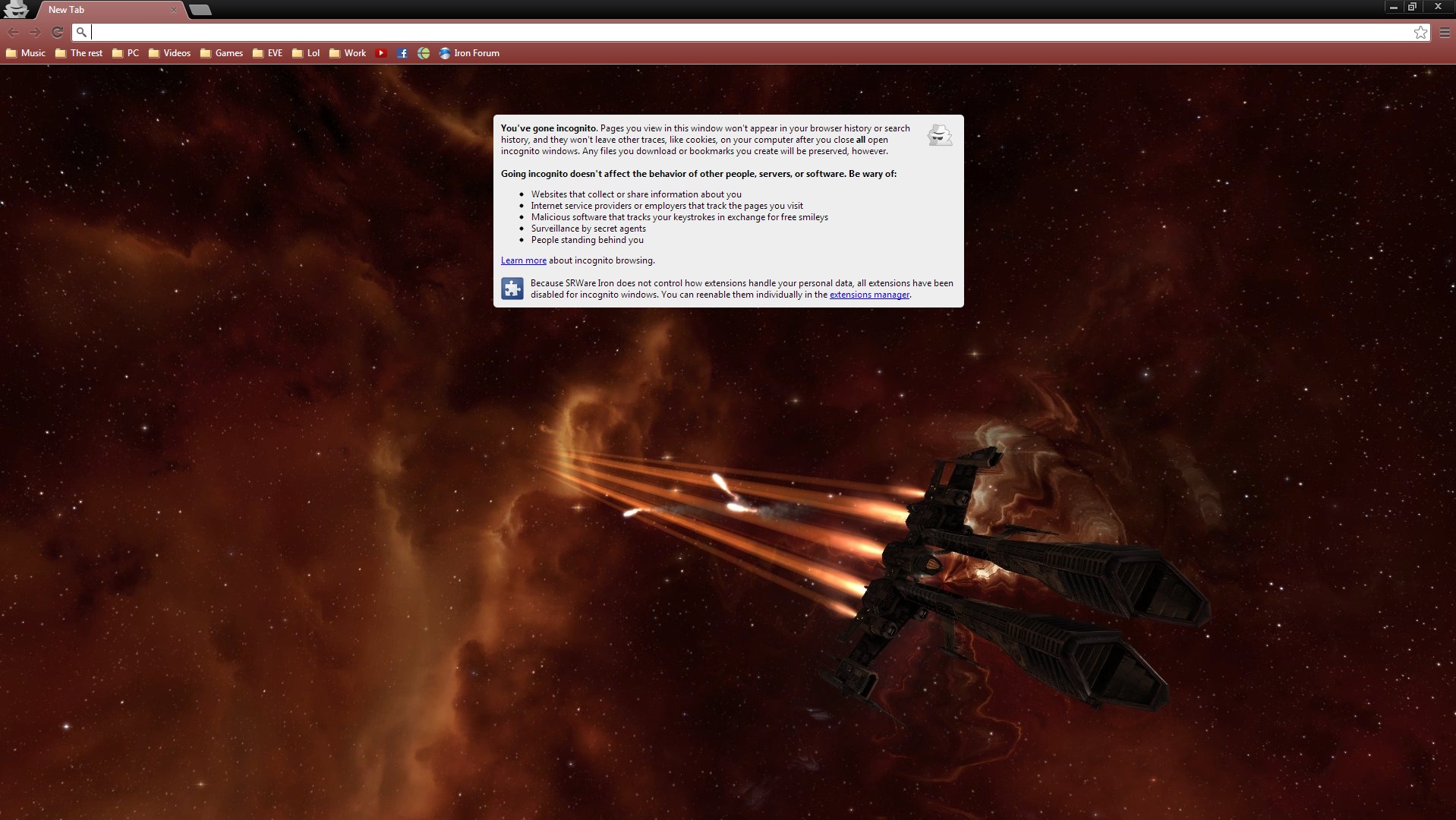Focus the address bar input
The height and width of the screenshot is (820, 1456).
[750, 32]
